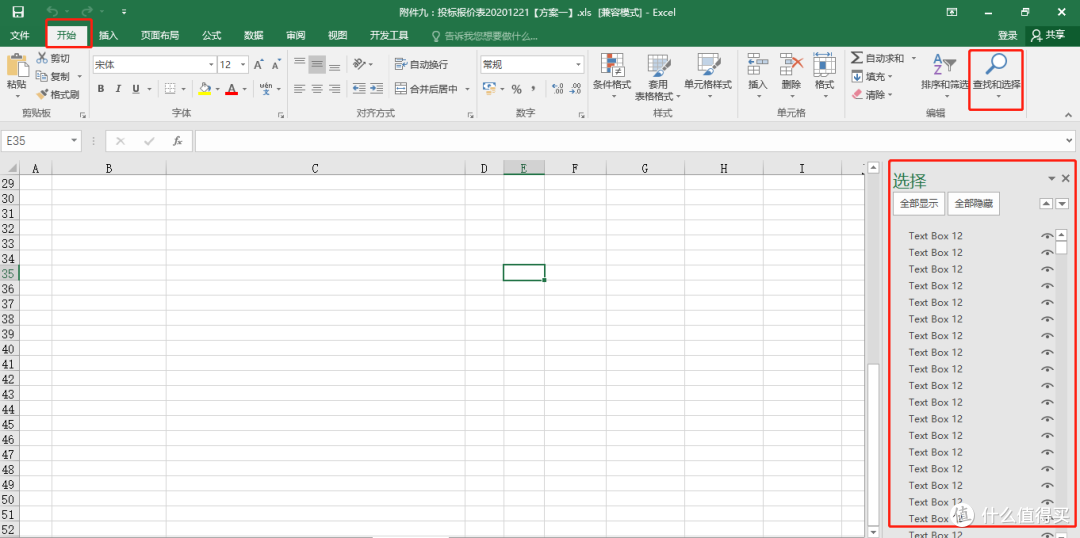Click 合并后居中 merge and center button

coord(426,90)
